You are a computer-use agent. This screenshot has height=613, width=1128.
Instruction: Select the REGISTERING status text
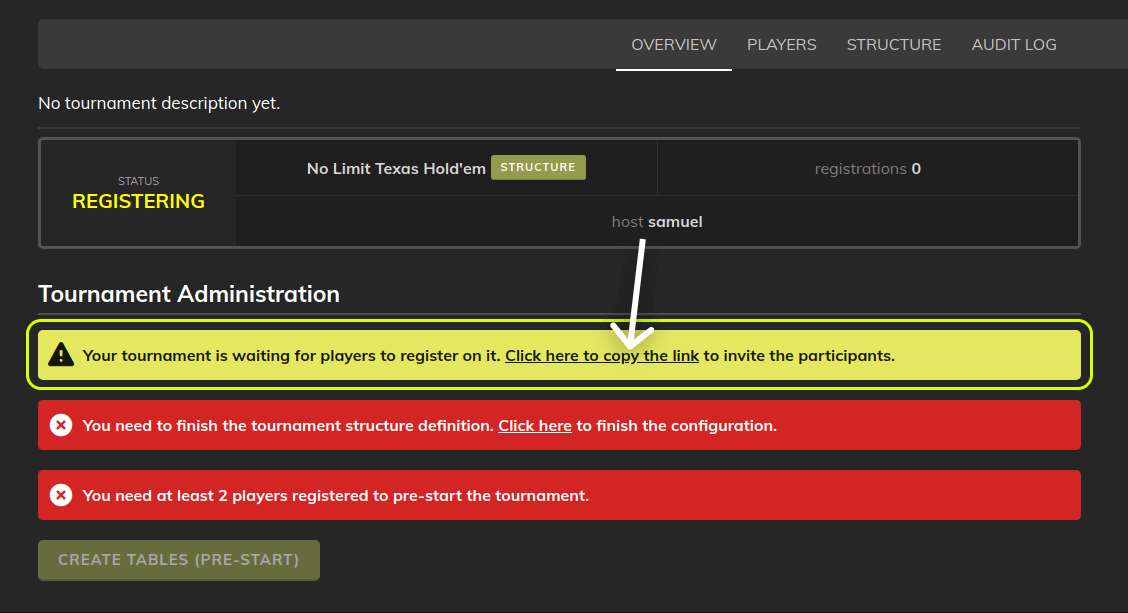[138, 201]
